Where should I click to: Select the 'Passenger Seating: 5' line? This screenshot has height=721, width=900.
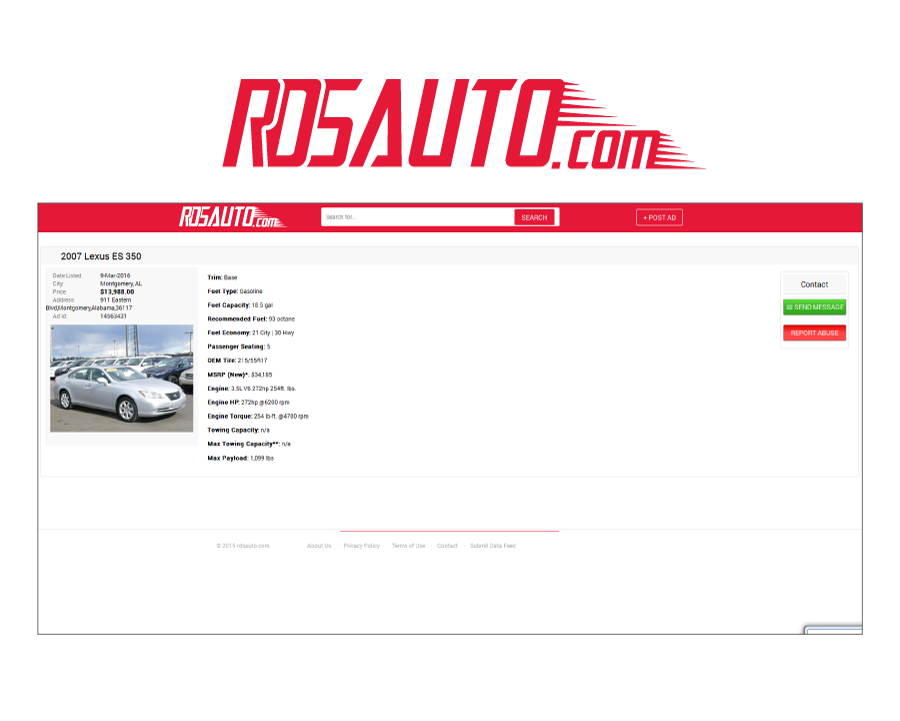pos(239,347)
